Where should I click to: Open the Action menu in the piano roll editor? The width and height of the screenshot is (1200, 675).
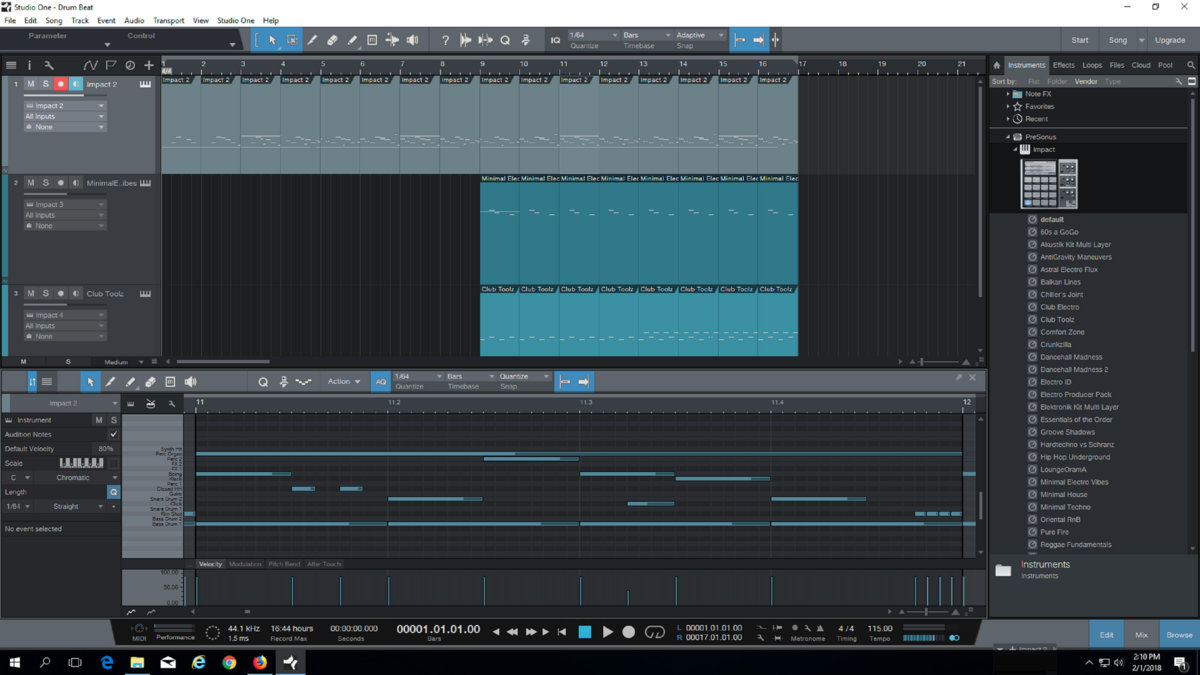343,381
